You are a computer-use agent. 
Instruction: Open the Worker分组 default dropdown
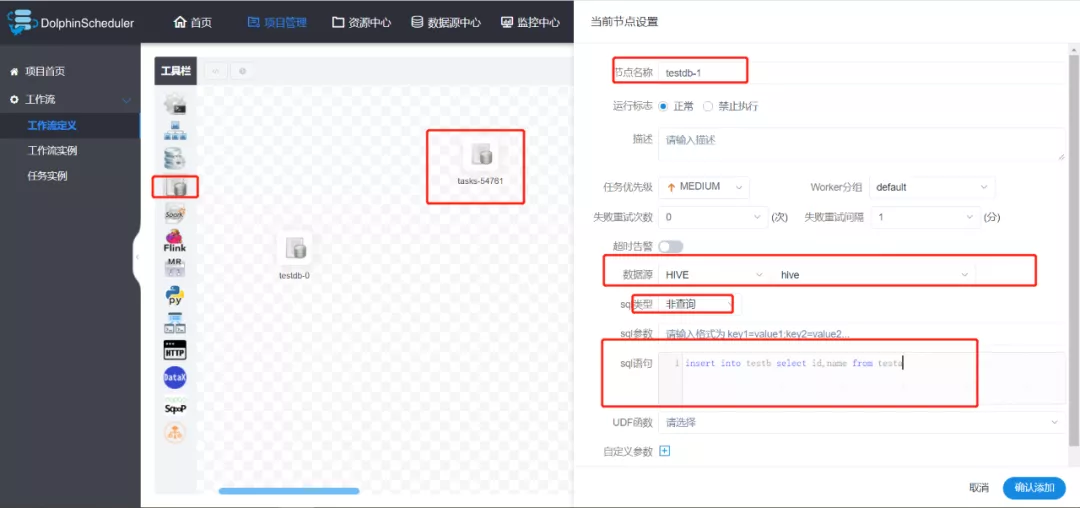pos(932,187)
